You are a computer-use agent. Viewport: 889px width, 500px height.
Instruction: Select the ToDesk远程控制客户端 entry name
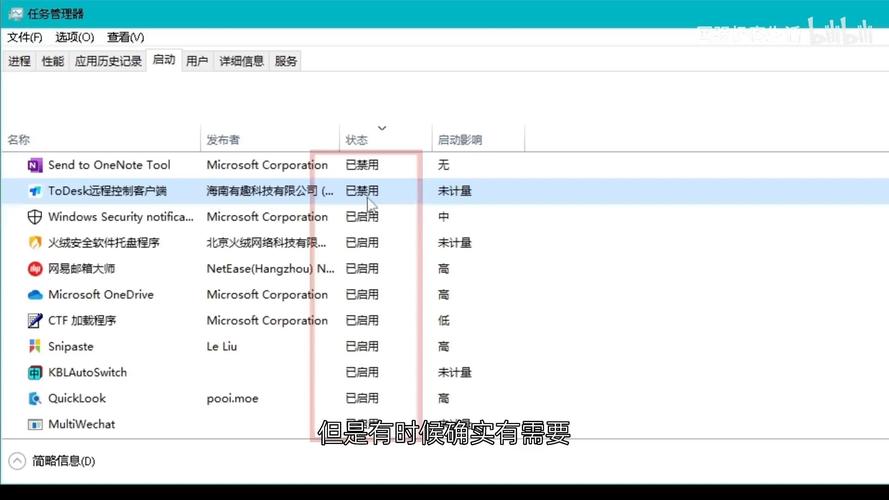[107, 191]
